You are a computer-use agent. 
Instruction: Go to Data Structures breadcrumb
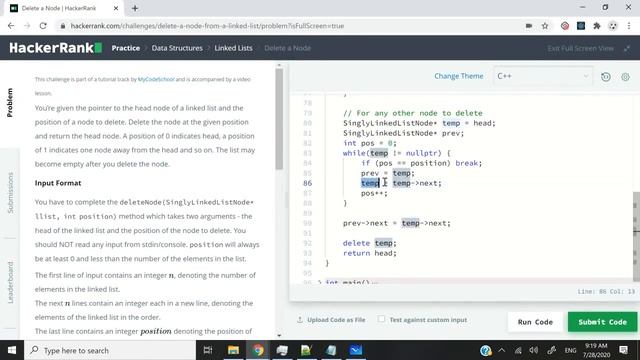[x=177, y=48]
